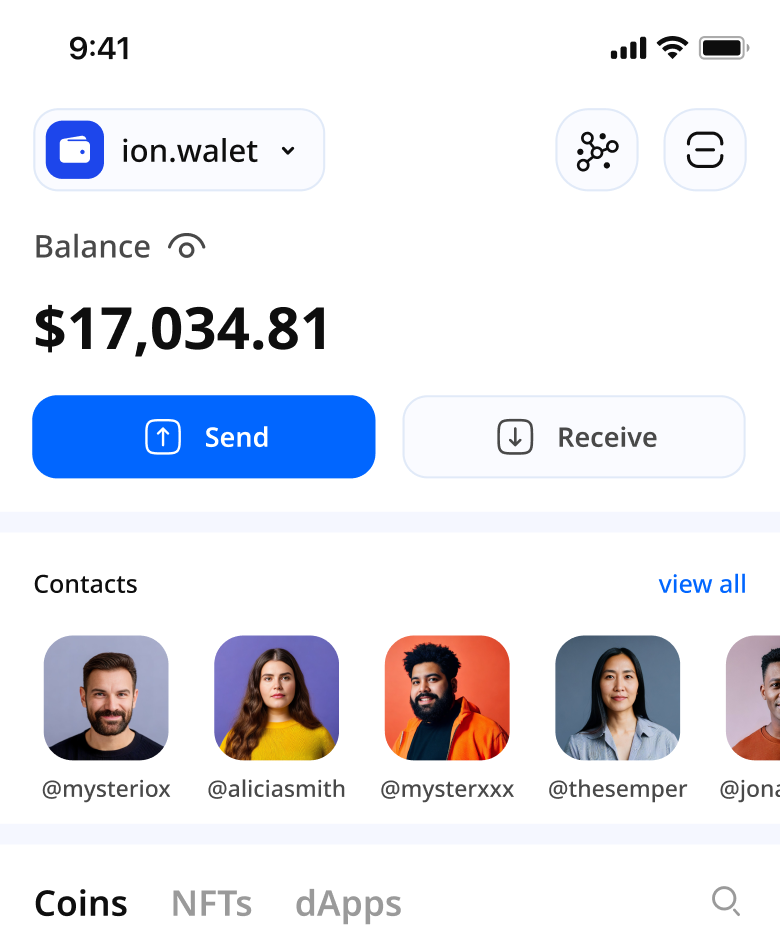Screen dimensions: 780x930
Task: Select contact @aliciasmith avatar
Action: [276, 698]
